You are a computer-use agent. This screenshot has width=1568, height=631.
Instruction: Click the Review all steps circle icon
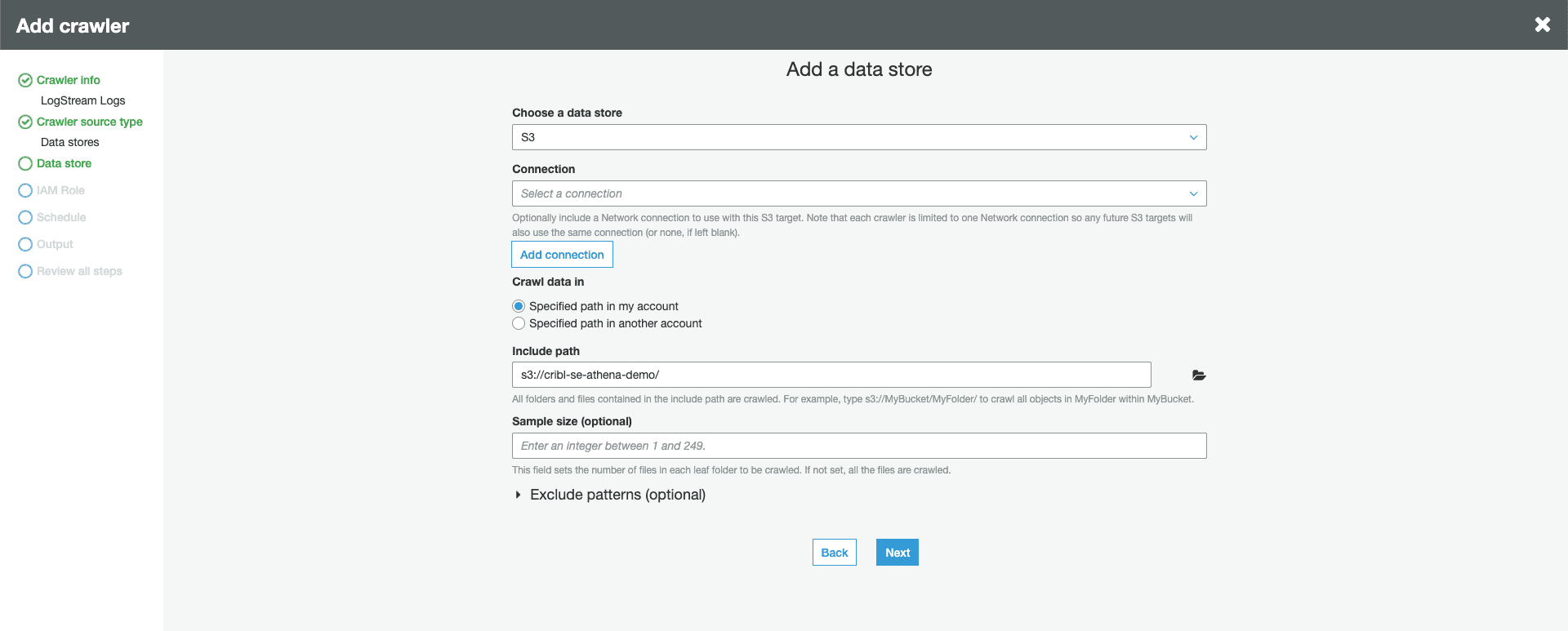point(25,271)
